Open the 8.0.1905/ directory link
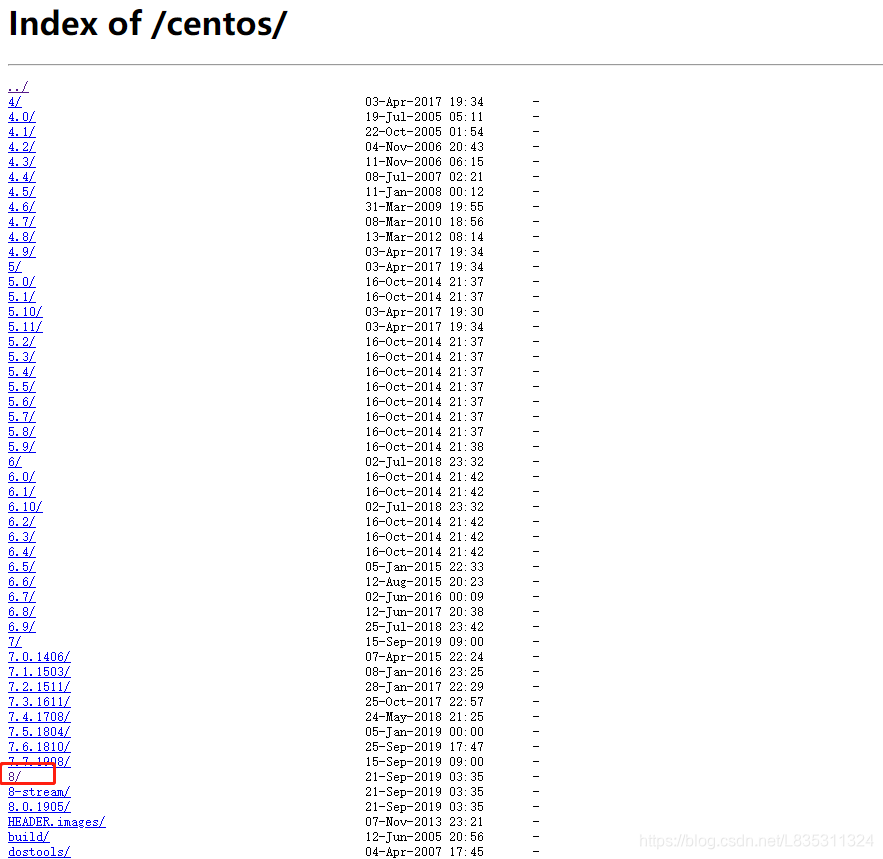The height and width of the screenshot is (859, 883). [39, 807]
